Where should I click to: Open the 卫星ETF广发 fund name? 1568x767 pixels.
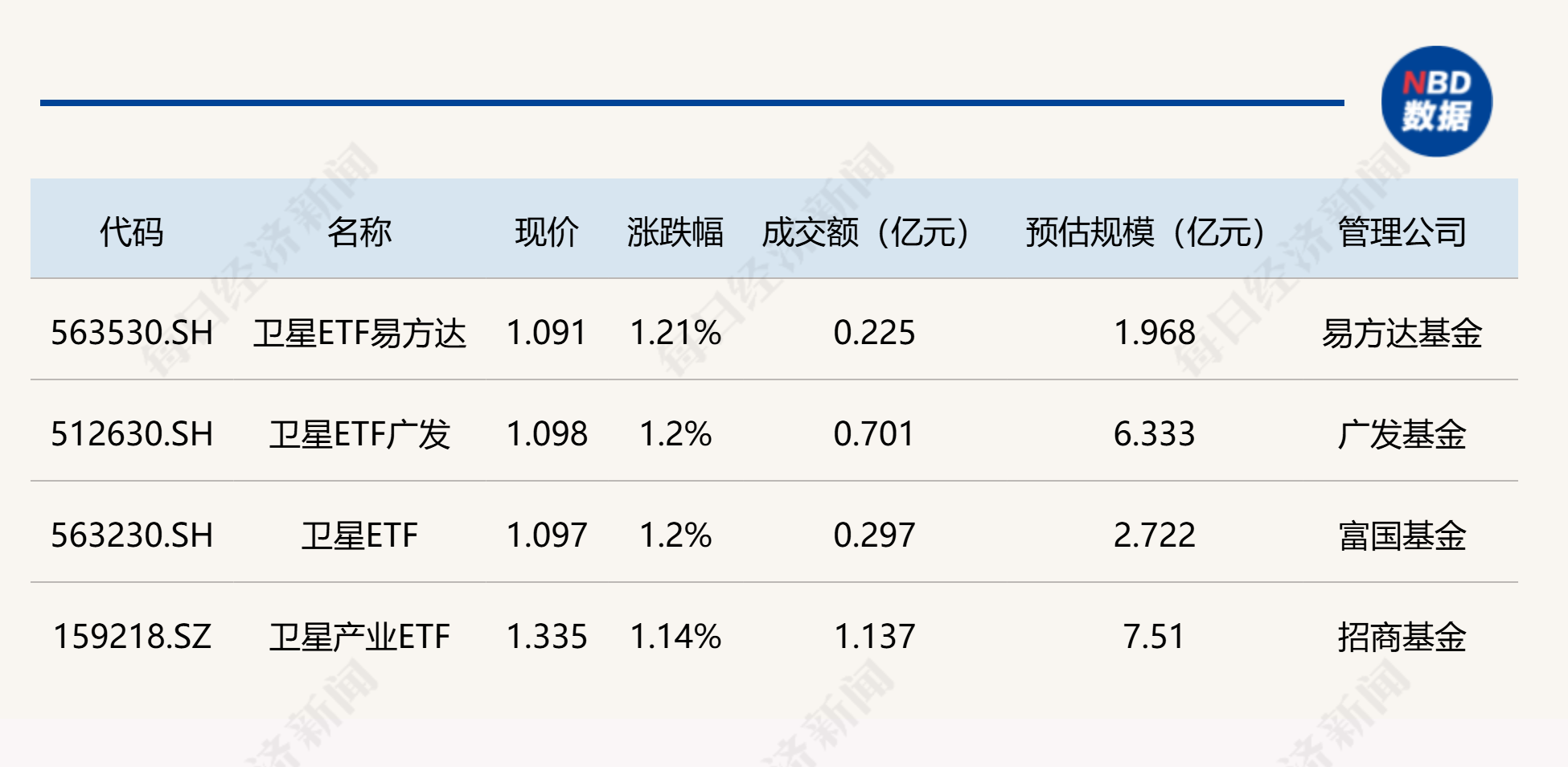pyautogui.click(x=359, y=434)
